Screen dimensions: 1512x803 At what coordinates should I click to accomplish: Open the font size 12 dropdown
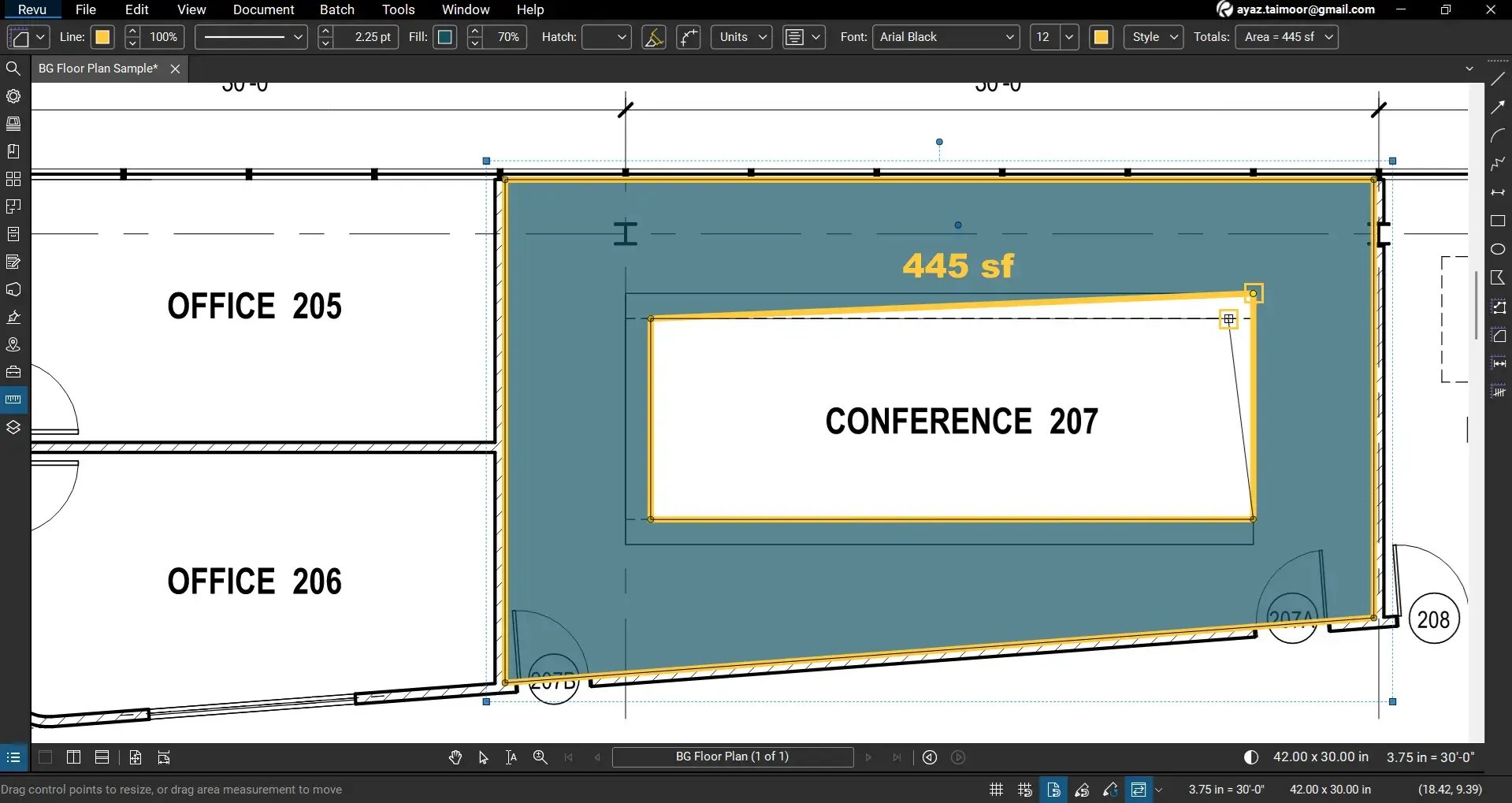pyautogui.click(x=1054, y=37)
